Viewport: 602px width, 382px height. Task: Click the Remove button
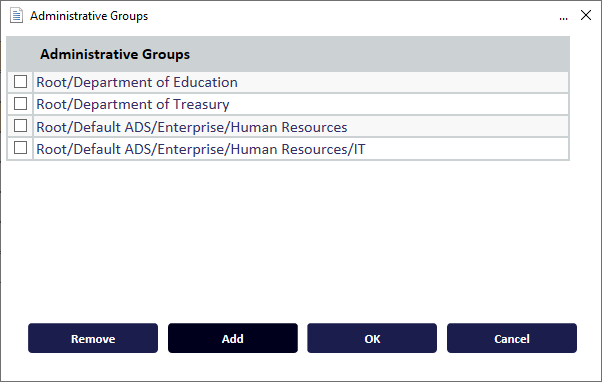coord(93,338)
